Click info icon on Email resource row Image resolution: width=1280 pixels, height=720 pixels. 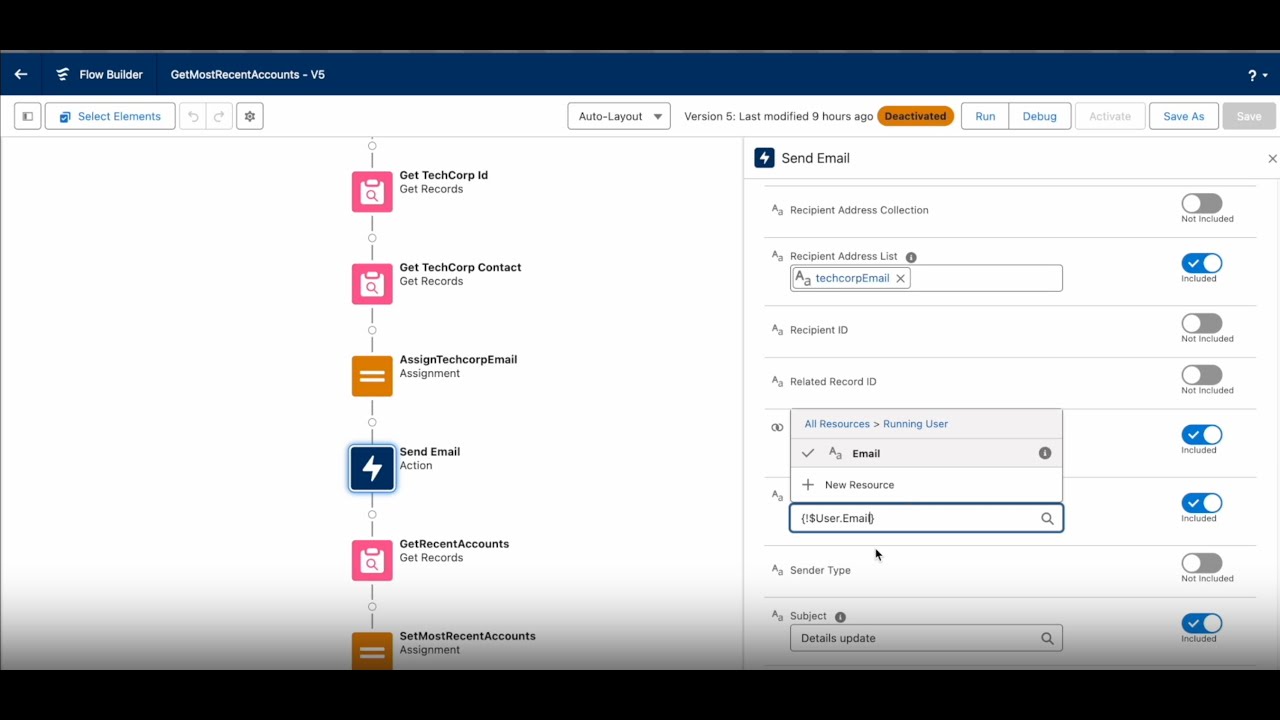1045,453
